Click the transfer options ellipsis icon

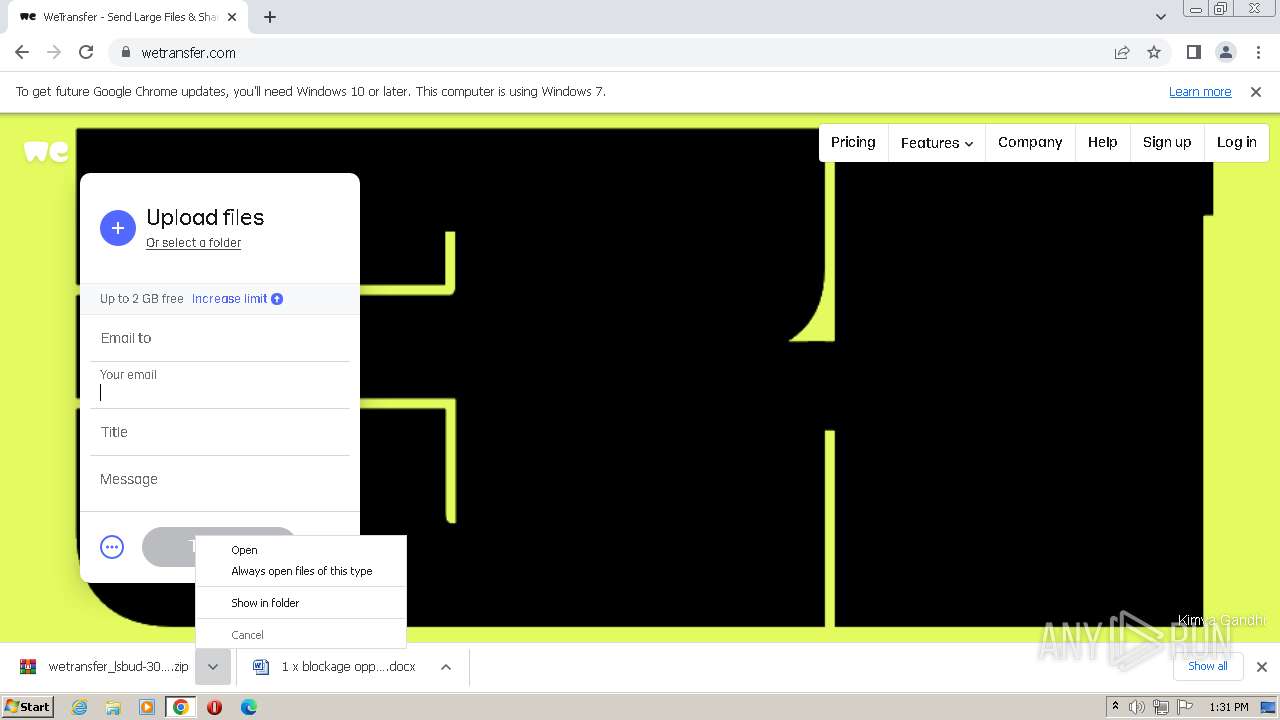click(x=112, y=547)
